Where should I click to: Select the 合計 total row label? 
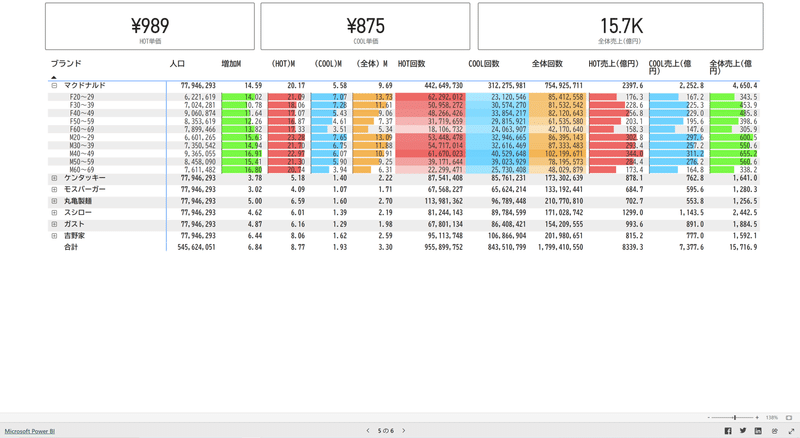click(71, 247)
